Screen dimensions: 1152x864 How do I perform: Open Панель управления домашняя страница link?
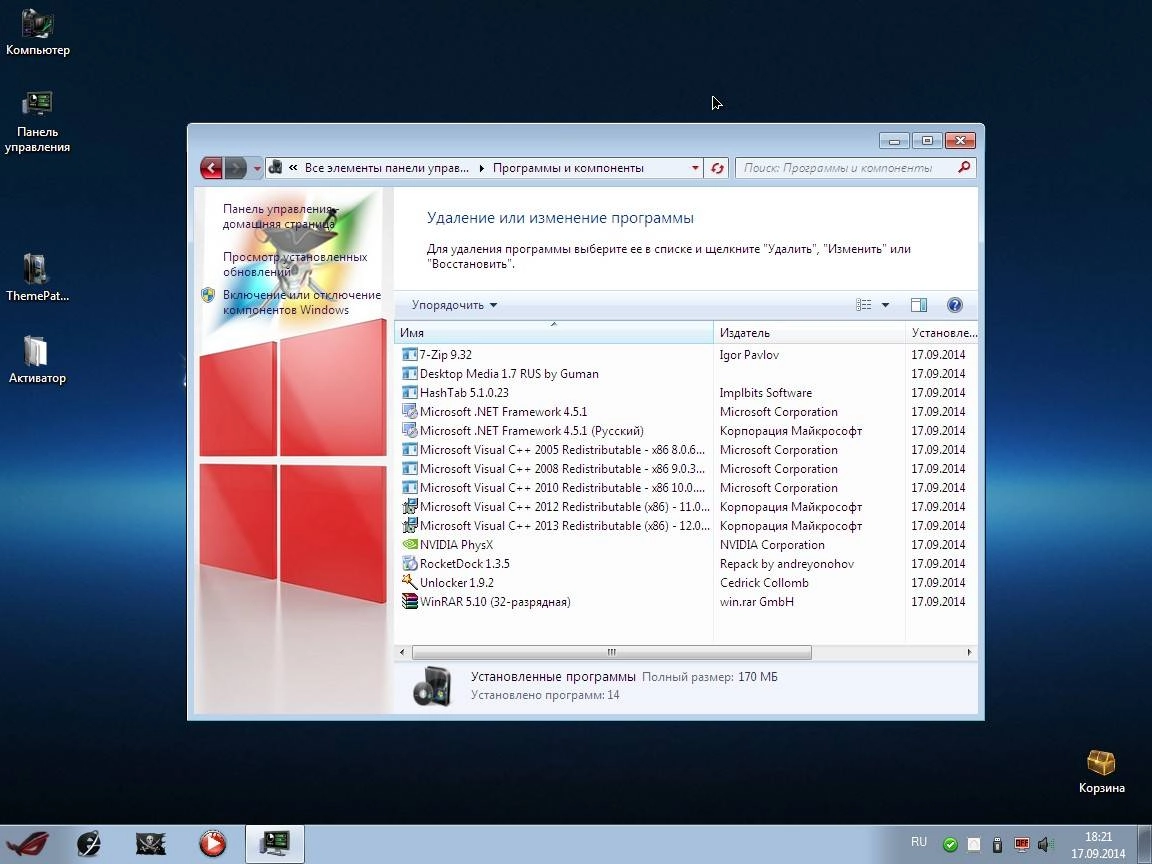click(279, 216)
